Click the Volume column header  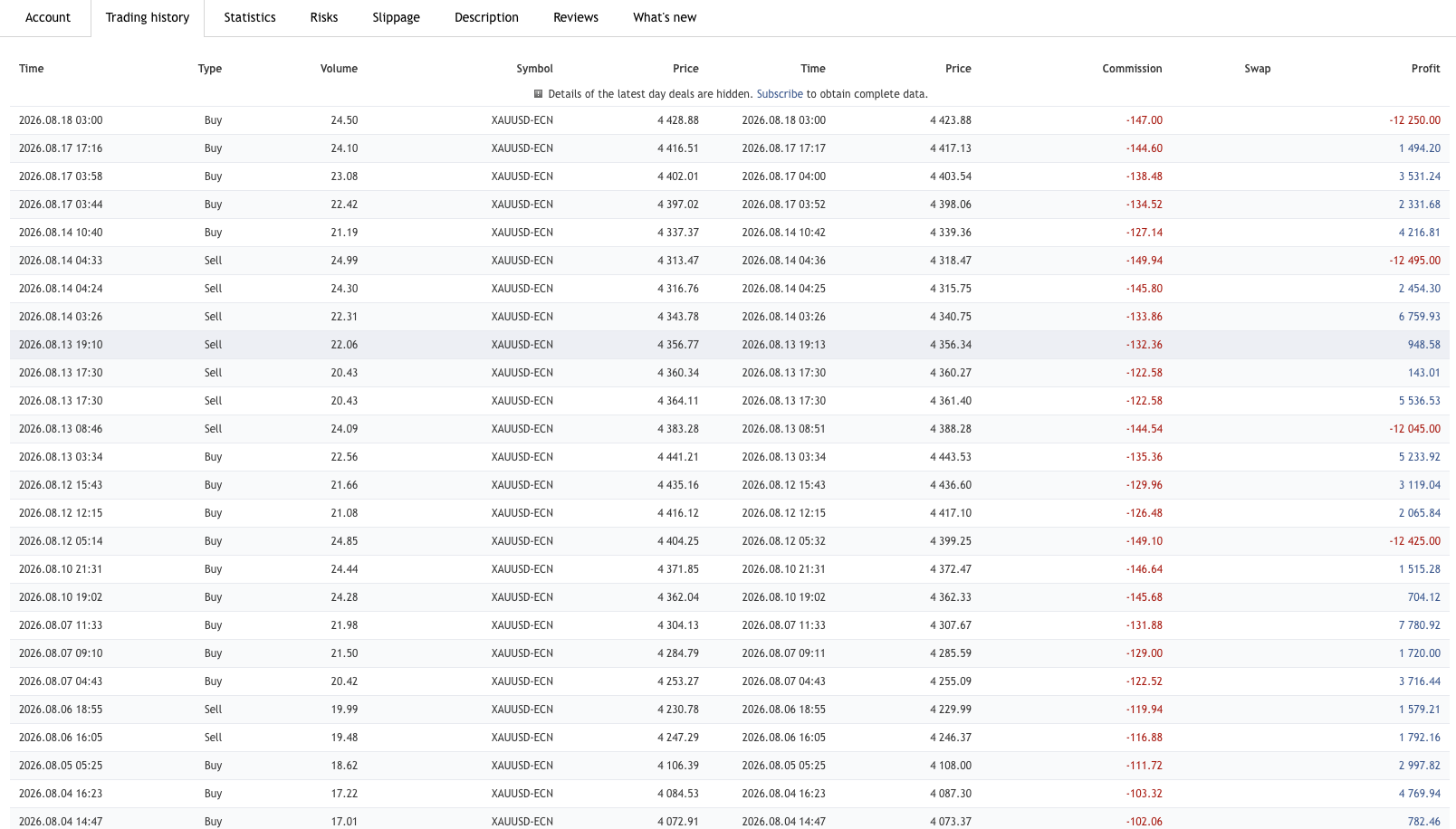tap(339, 69)
